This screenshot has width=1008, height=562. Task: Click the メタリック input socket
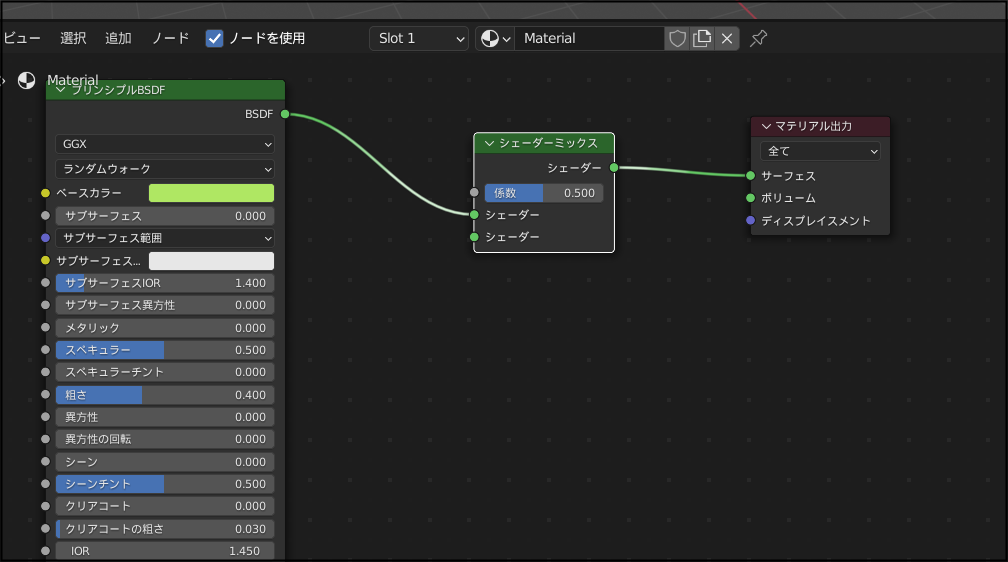click(45, 327)
